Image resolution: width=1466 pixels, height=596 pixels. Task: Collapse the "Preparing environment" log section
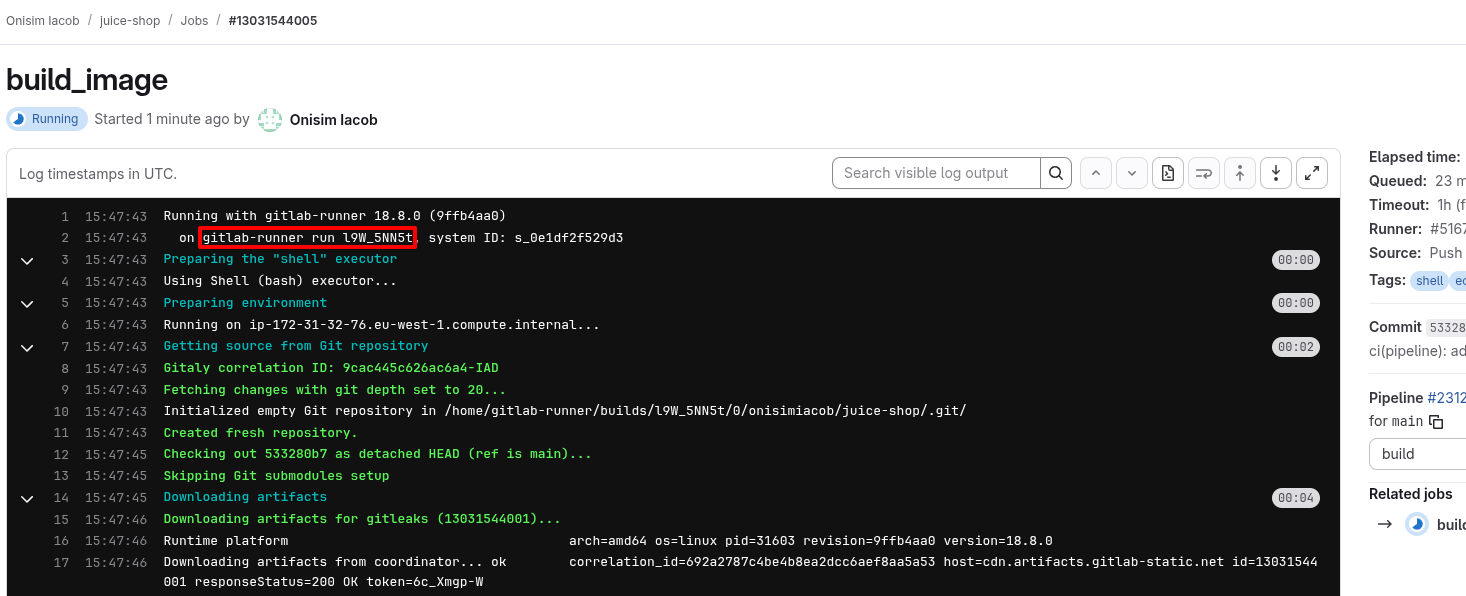pyautogui.click(x=27, y=303)
